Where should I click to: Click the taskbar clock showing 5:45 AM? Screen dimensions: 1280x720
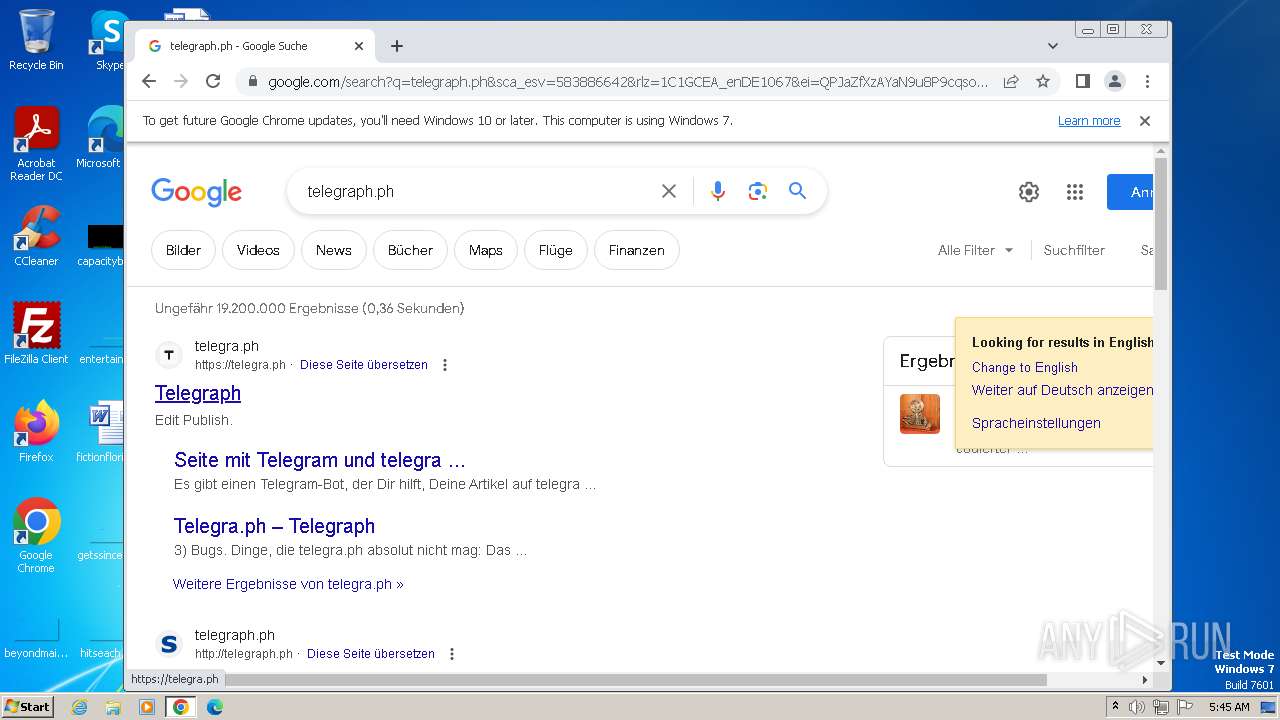point(1229,707)
